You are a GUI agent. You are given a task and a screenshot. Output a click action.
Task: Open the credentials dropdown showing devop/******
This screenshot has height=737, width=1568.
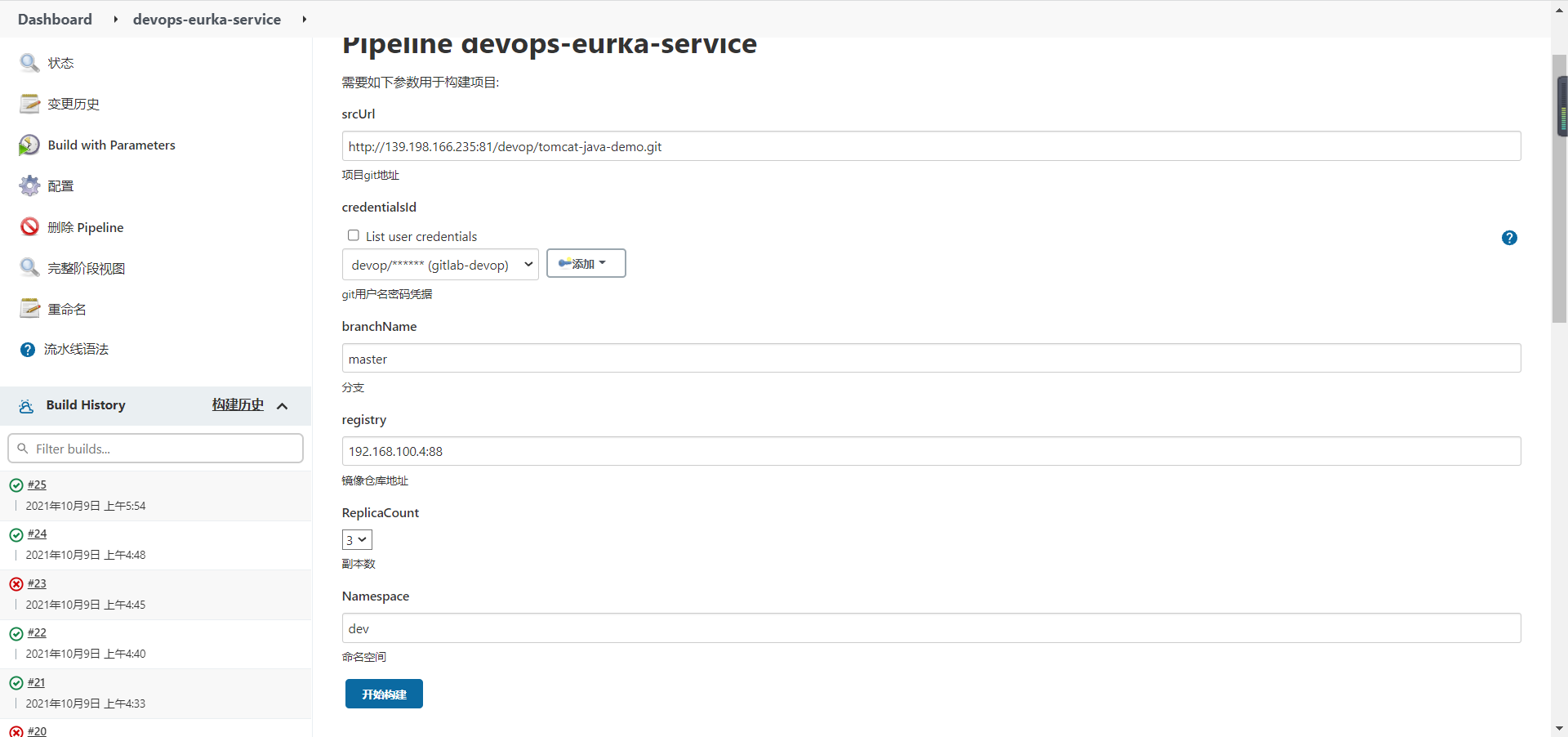pyautogui.click(x=439, y=264)
